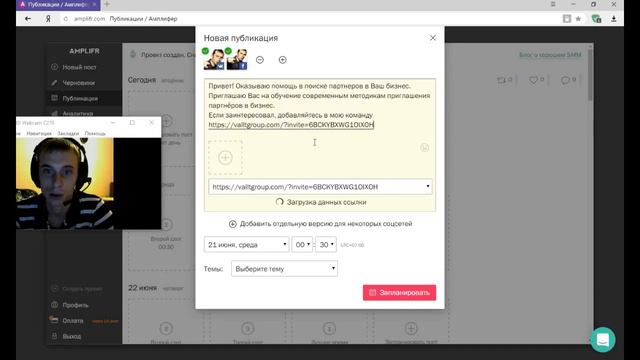Click Создать проект in sidebar
This screenshot has width=640, height=360.
(x=82, y=289)
